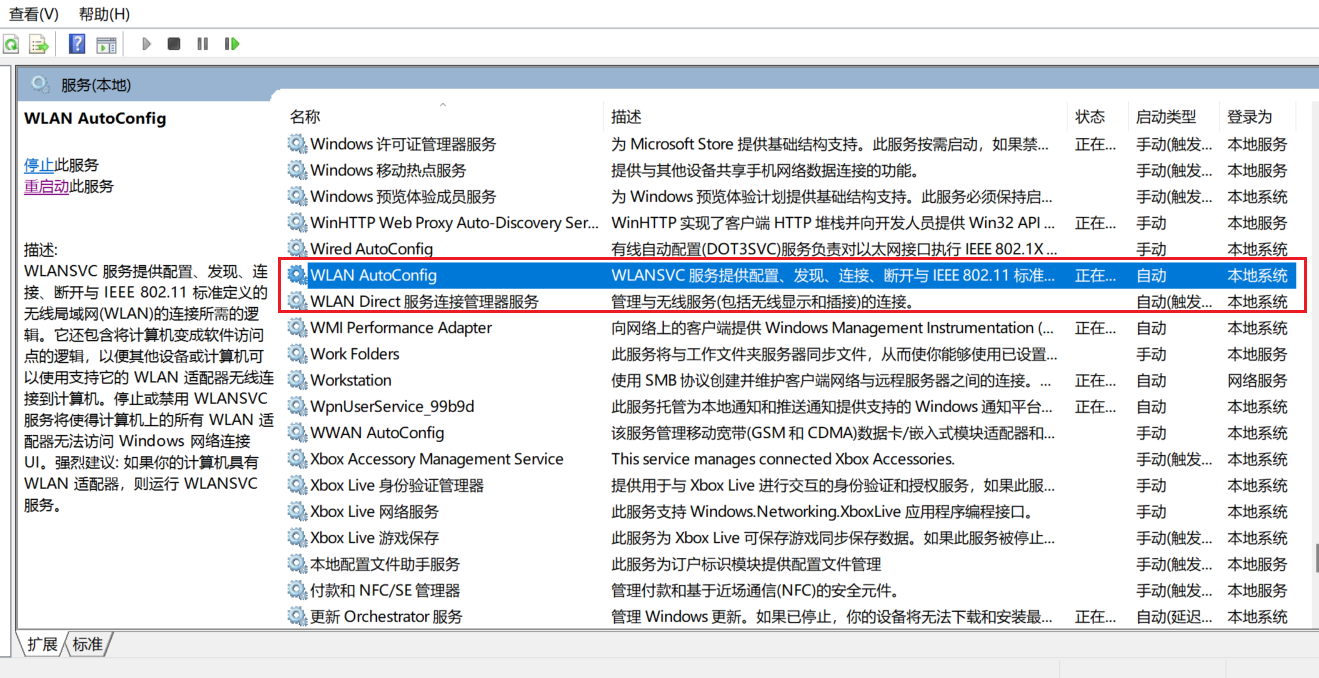Click gear icon of Windows 许可证管理器服务
1319x678 pixels.
[297, 144]
